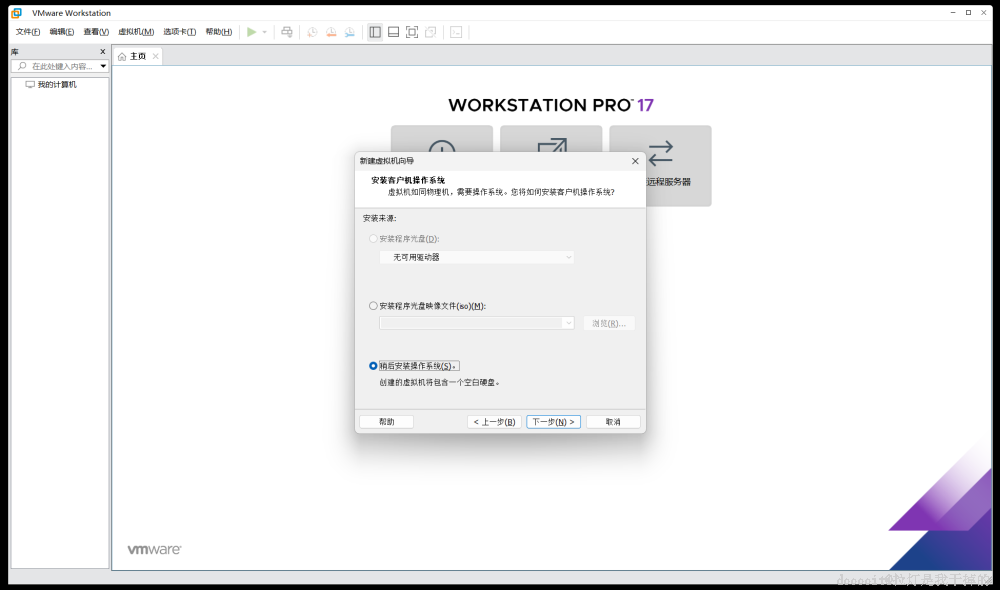Click the create new virtual machine tile

(x=441, y=138)
